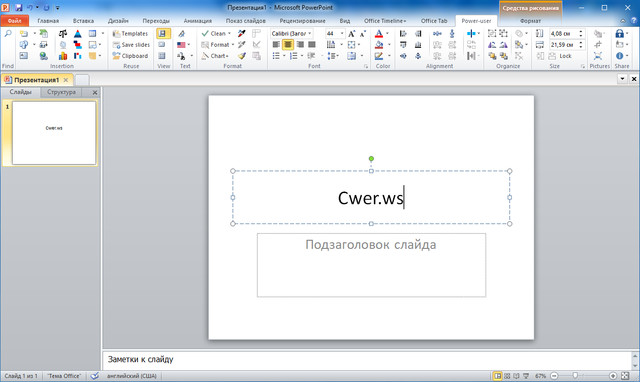This screenshot has height=382, width=640.
Task: Click the format painter brush icon
Action: (x=242, y=56)
